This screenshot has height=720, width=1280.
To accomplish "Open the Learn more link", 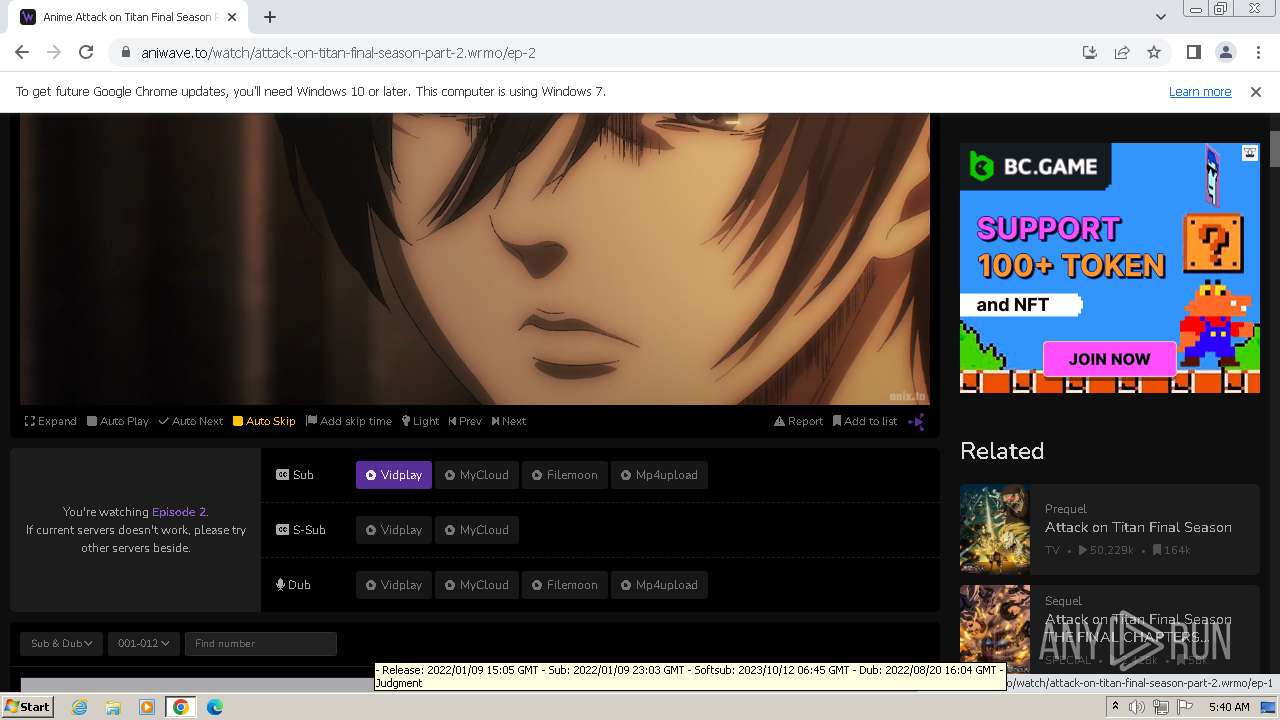I will tap(1200, 92).
